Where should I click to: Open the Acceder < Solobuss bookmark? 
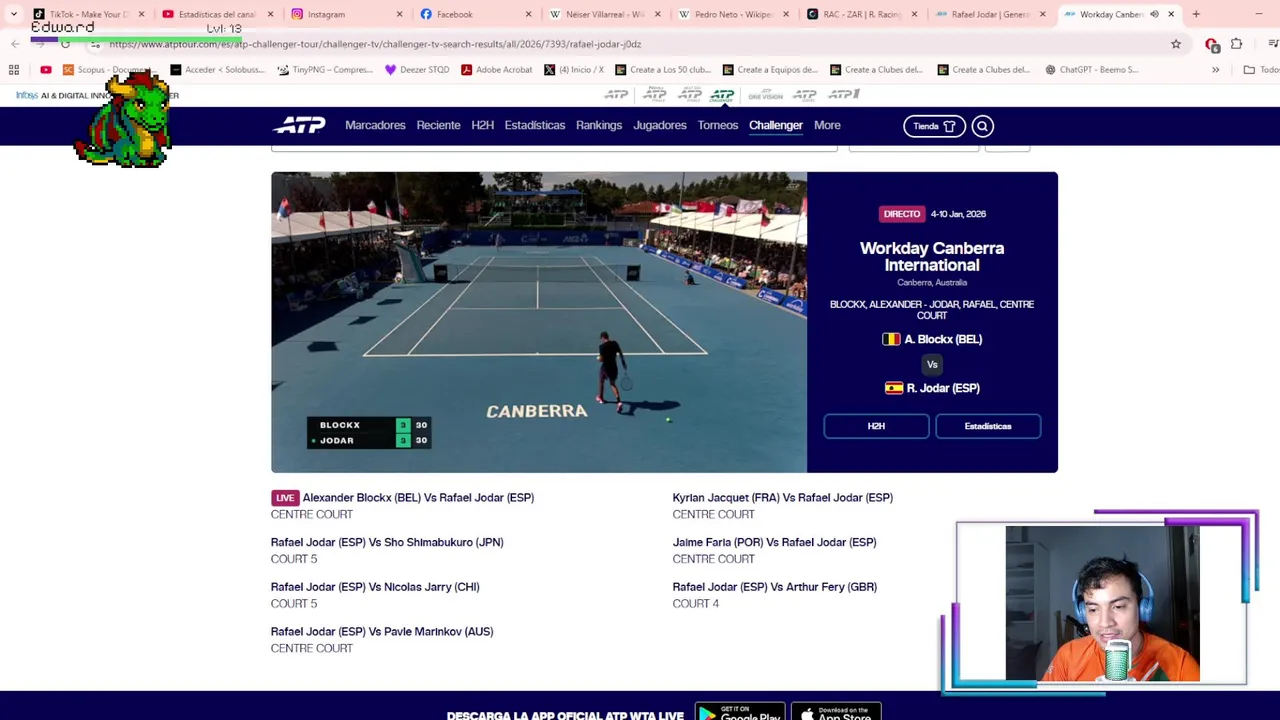[217, 70]
